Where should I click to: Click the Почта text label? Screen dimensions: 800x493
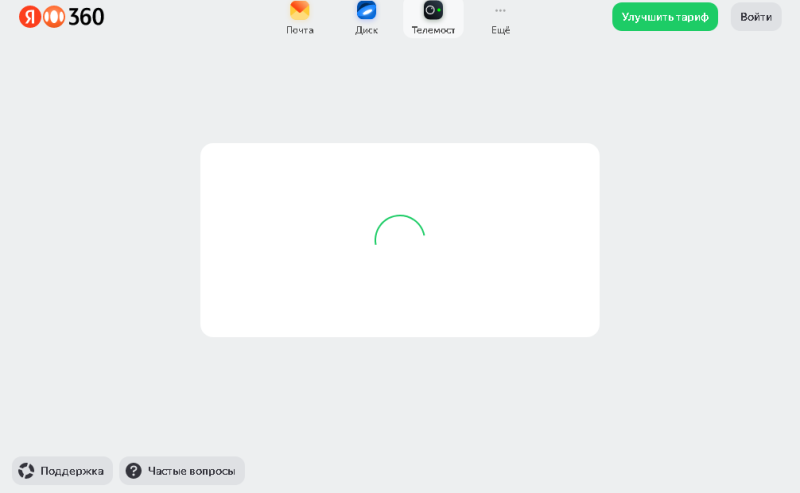[300, 30]
